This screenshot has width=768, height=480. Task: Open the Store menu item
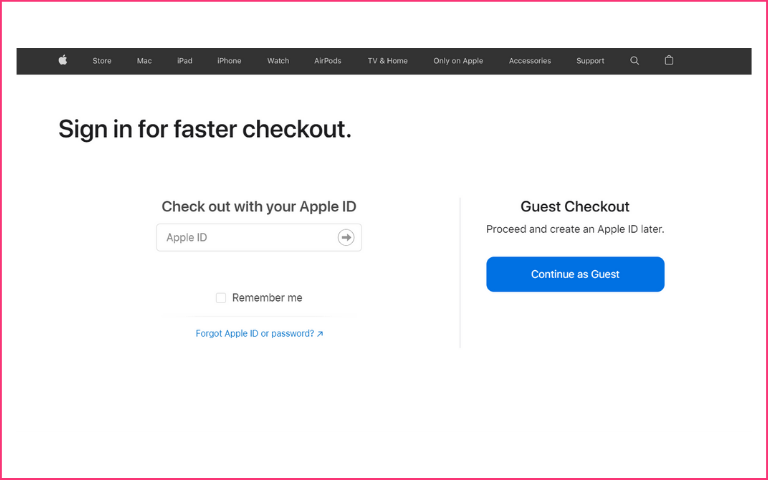[x=102, y=61]
